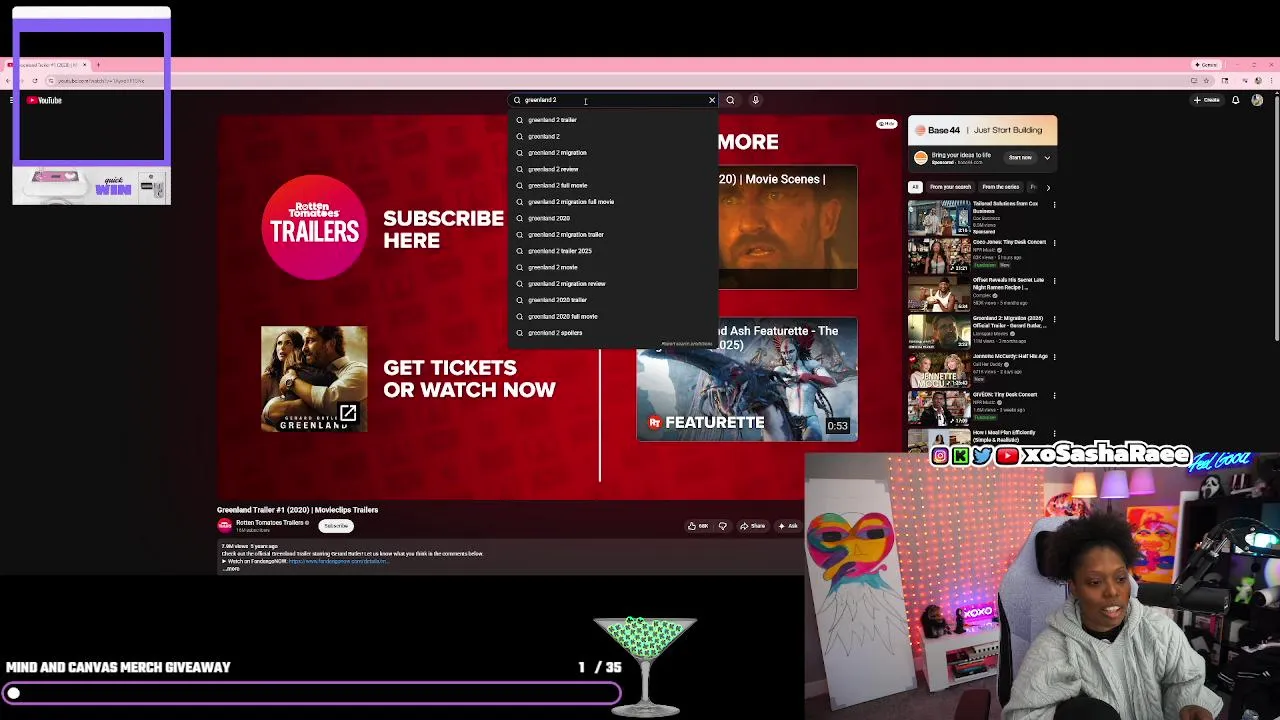Select suggestion 'greenland 2 migration'
This screenshot has width=1280, height=720.
click(613, 153)
